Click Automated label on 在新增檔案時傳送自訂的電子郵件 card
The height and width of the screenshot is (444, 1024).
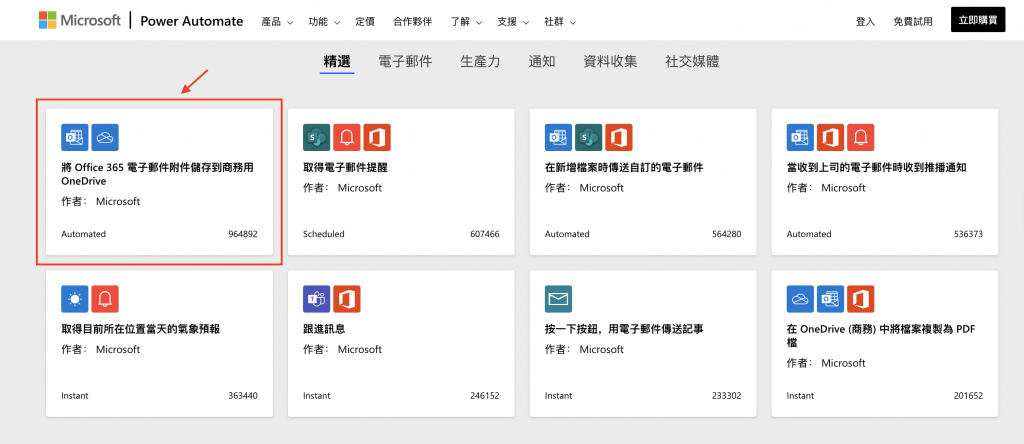point(567,234)
